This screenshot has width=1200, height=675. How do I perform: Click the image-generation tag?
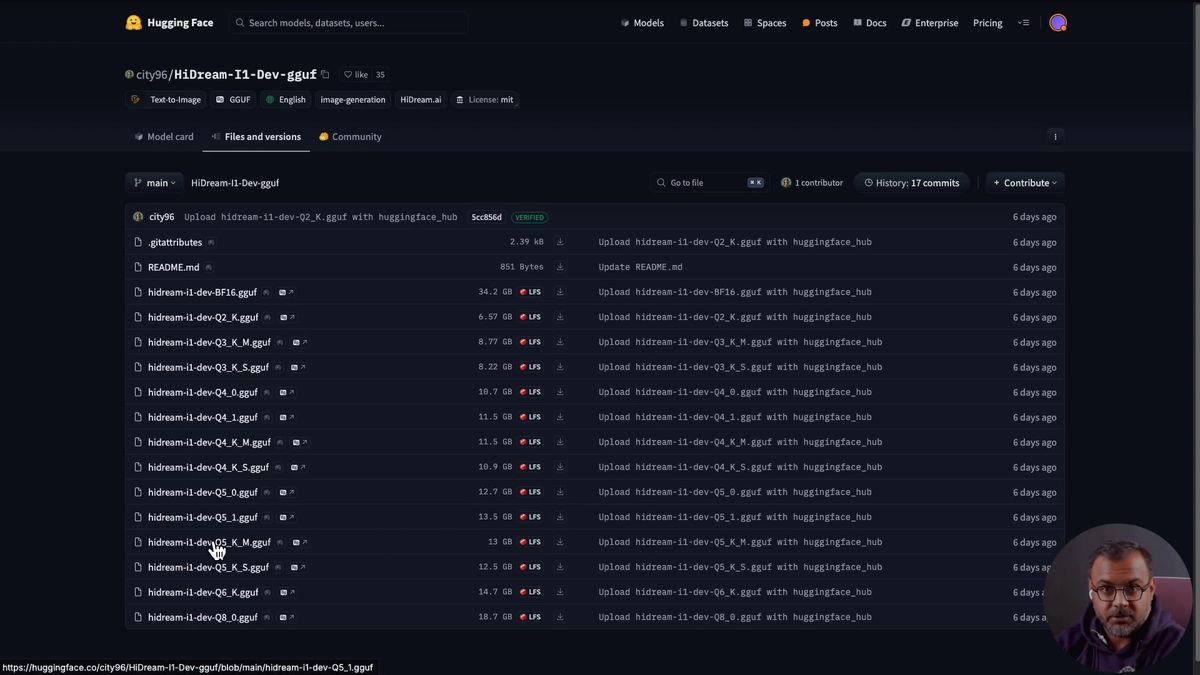(353, 100)
